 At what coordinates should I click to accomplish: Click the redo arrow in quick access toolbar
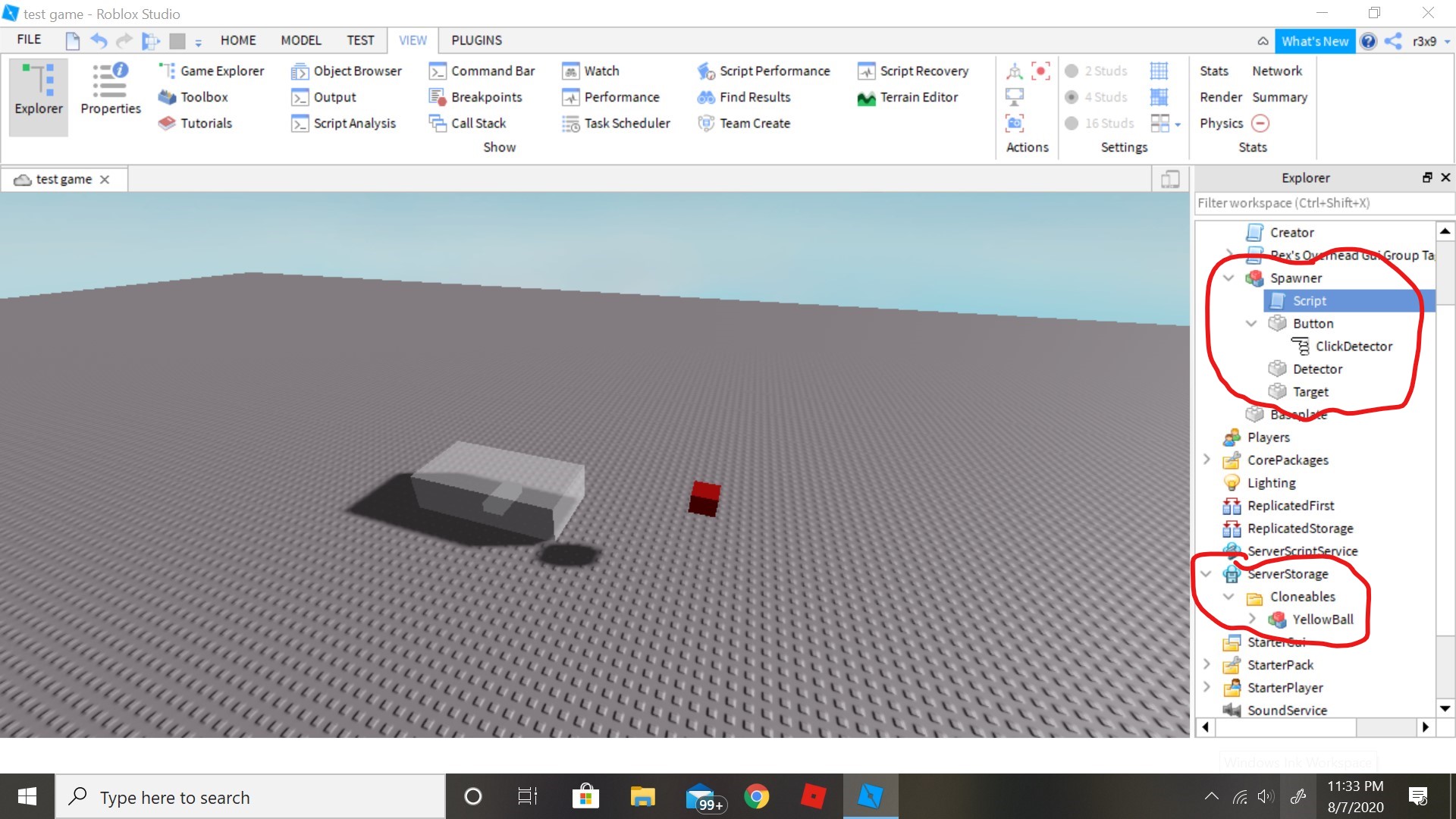pos(124,40)
